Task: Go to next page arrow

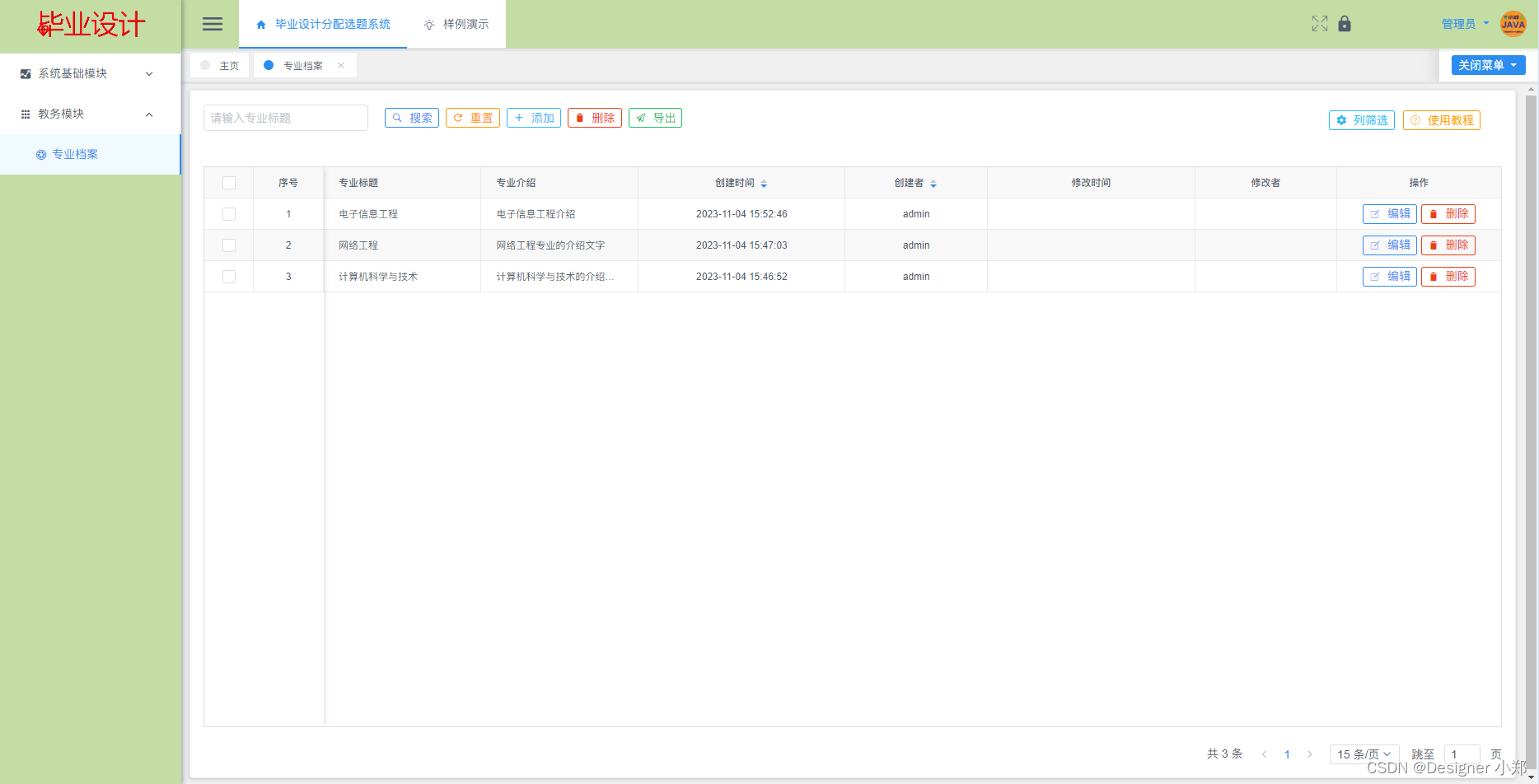Action: click(1310, 754)
